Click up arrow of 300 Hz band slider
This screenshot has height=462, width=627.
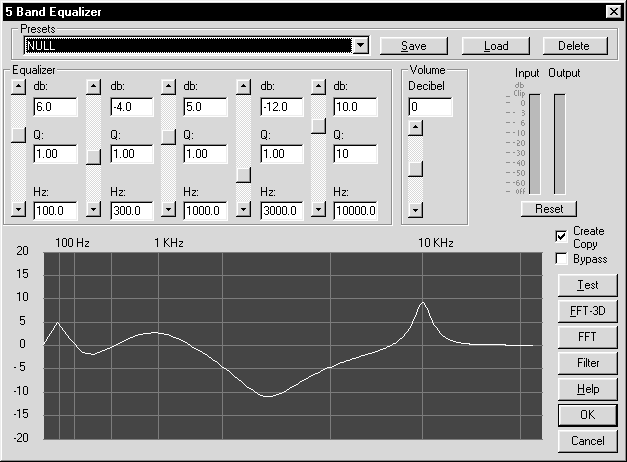point(93,87)
